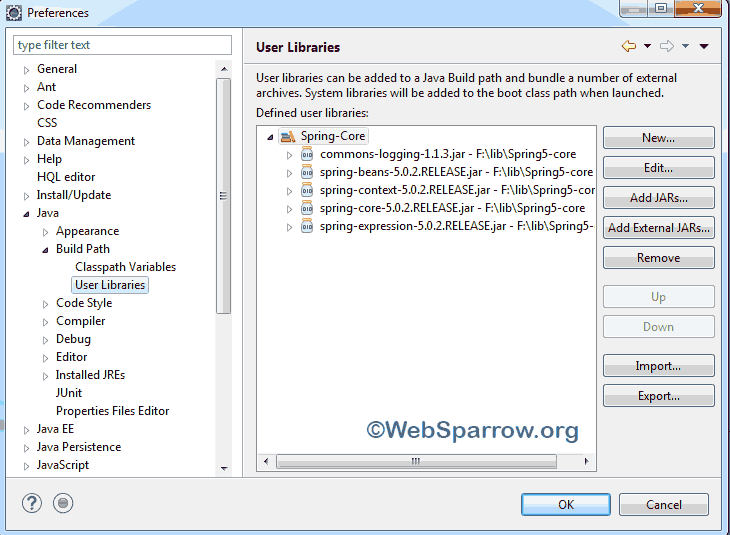Expand the Code Recommenders node
The height and width of the screenshot is (535, 730).
click(26, 106)
